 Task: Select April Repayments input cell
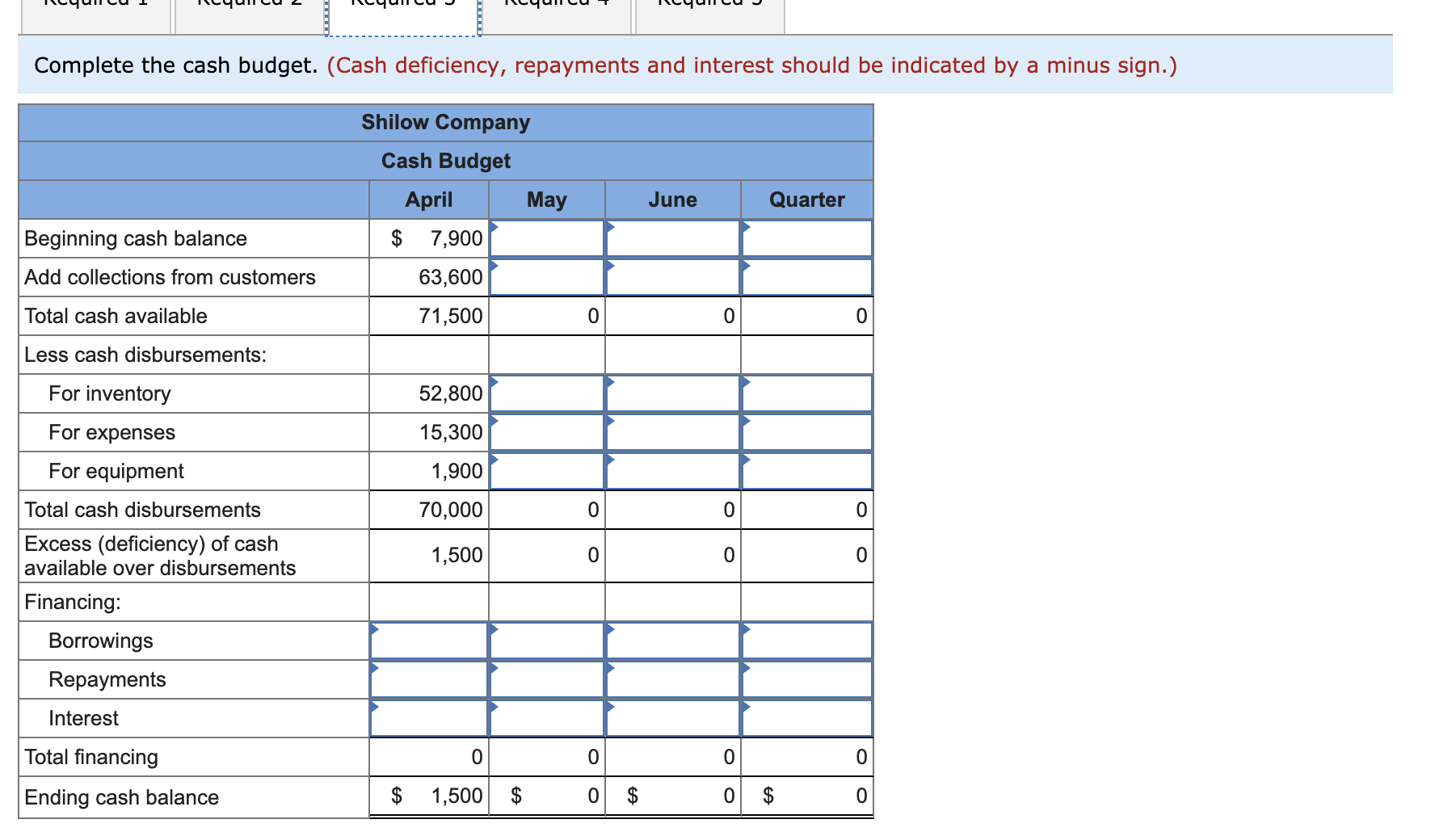tap(429, 679)
